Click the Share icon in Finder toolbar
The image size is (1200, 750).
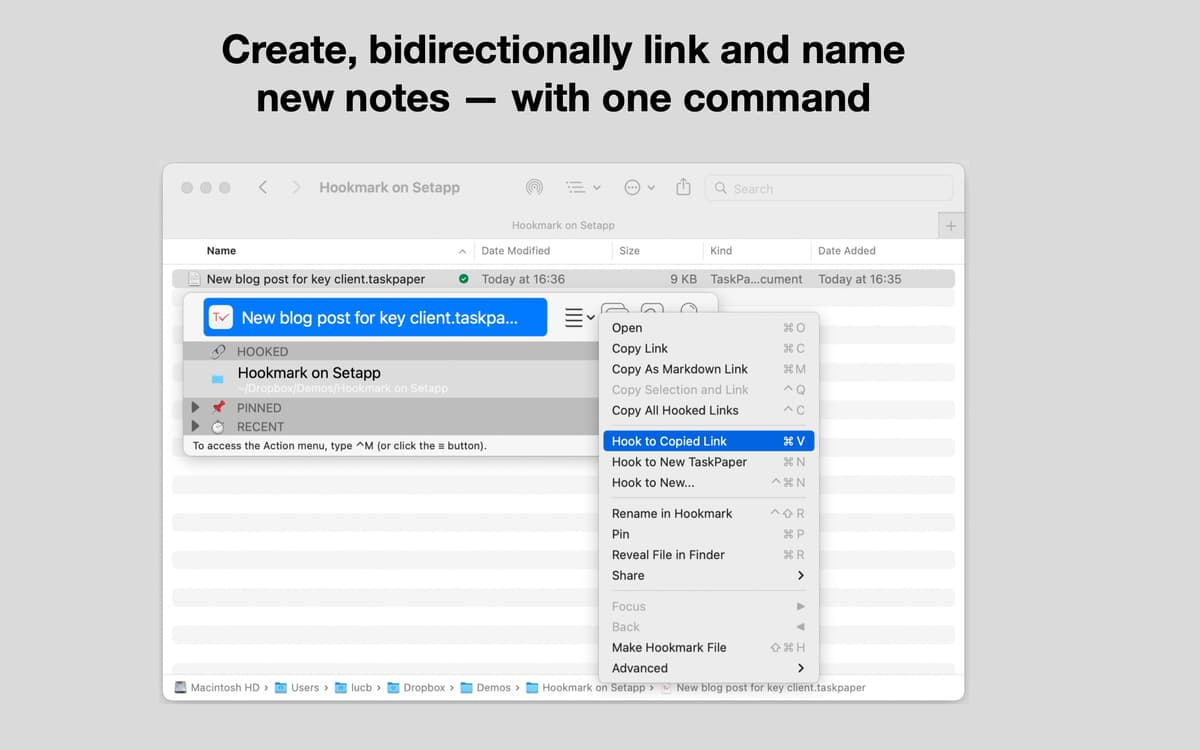pyautogui.click(x=683, y=187)
